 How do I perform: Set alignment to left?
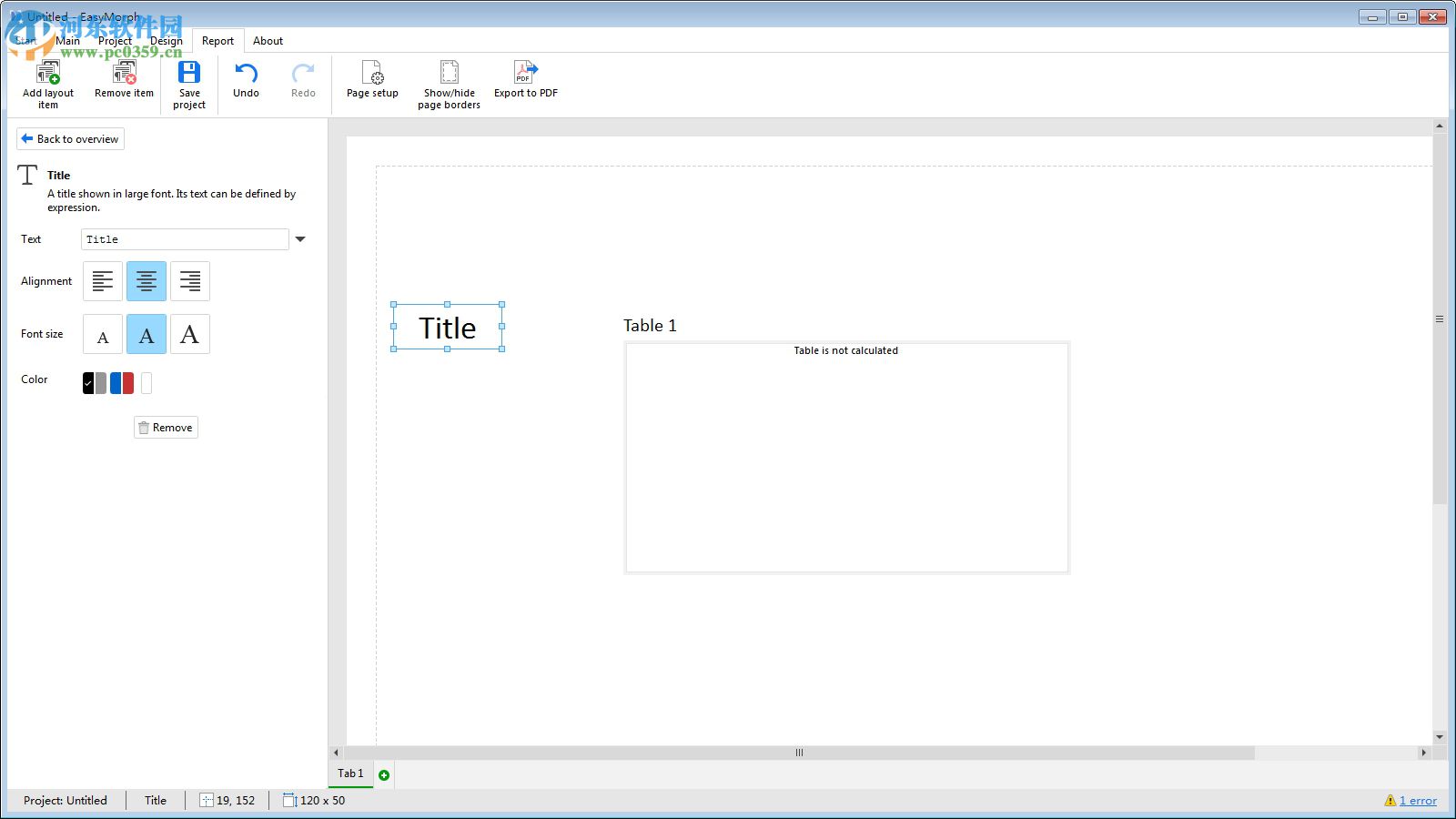103,281
